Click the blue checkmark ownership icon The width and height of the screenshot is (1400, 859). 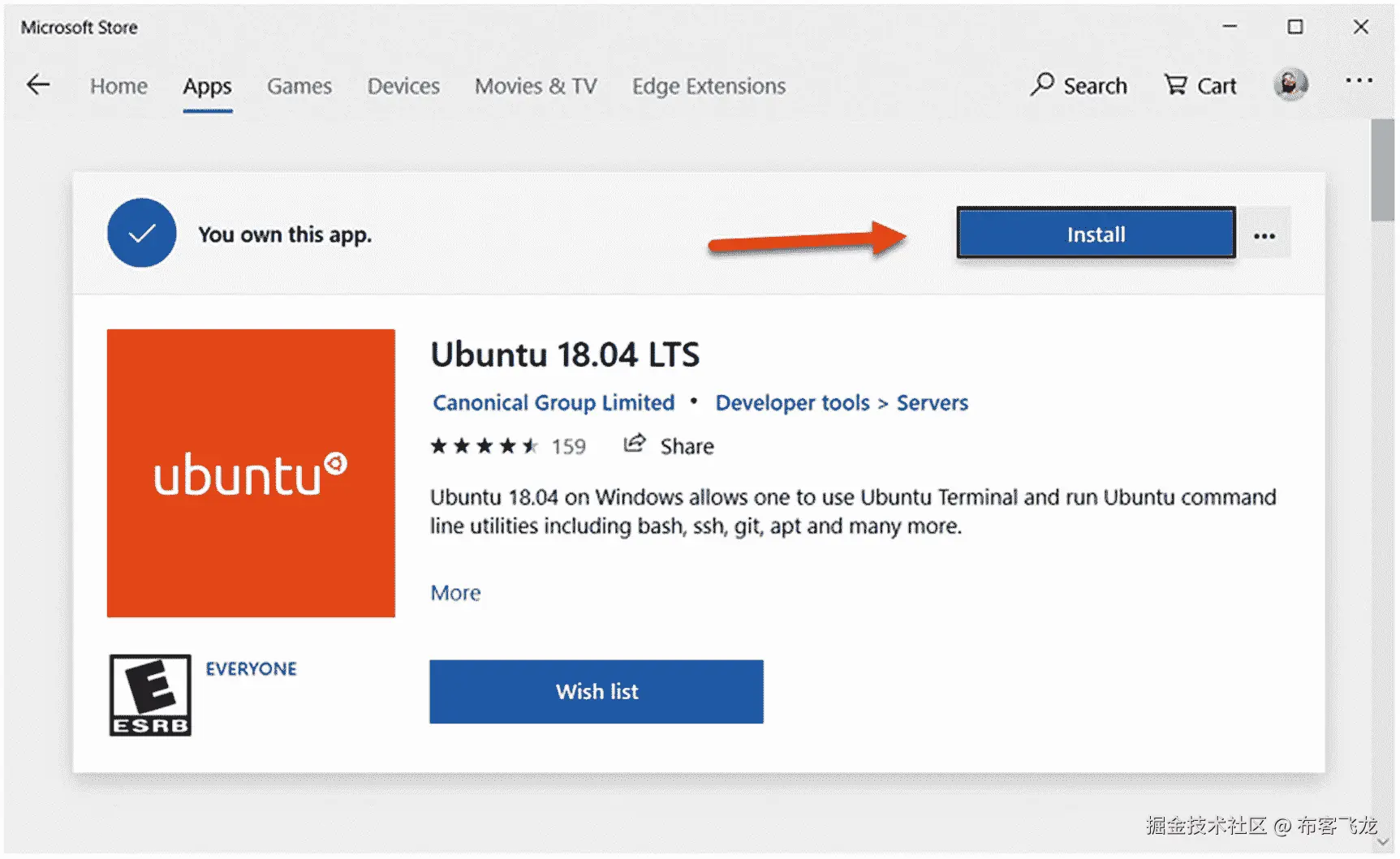click(142, 234)
